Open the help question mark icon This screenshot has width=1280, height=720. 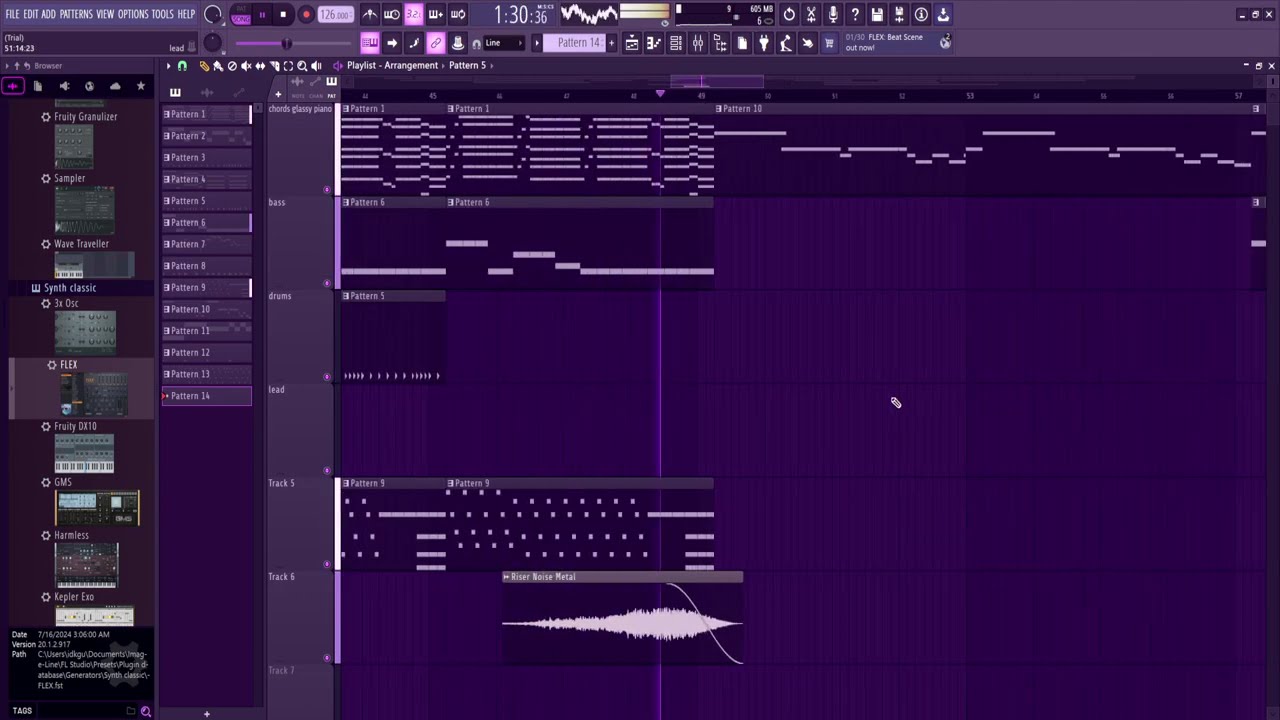pos(855,15)
